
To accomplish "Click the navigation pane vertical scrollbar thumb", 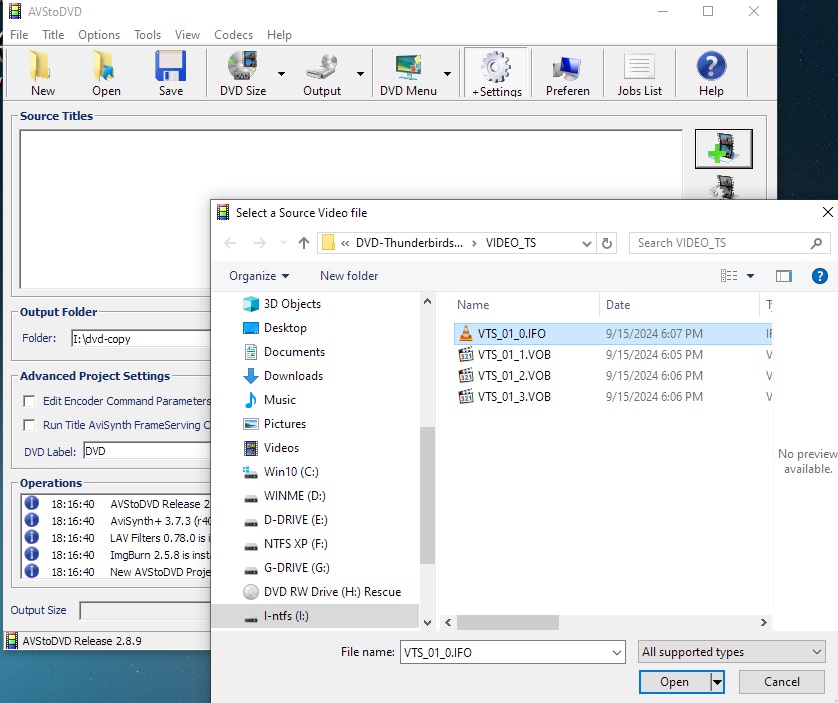I will click(427, 495).
